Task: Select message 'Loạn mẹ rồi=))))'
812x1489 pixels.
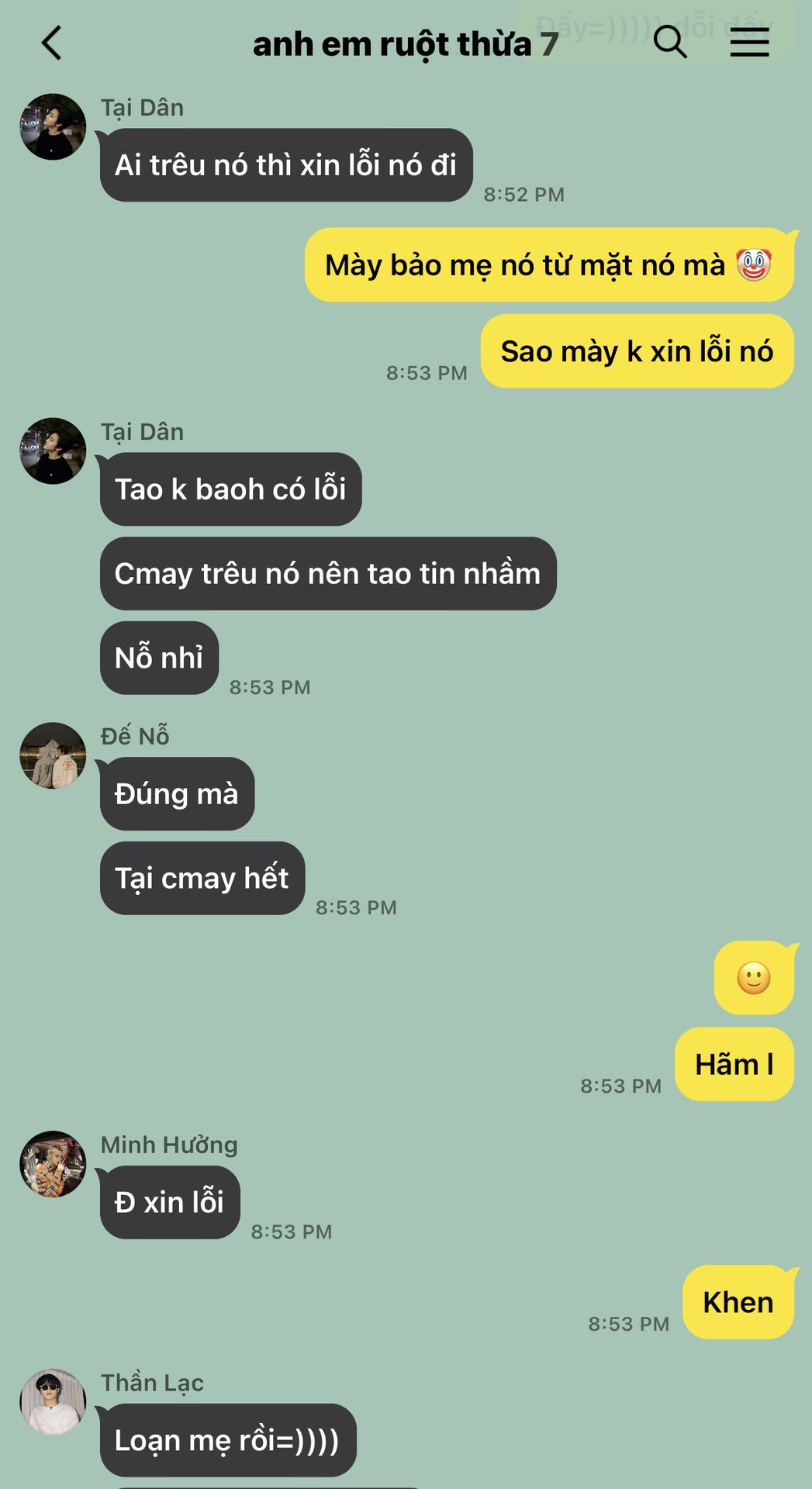Action: pos(228,1441)
